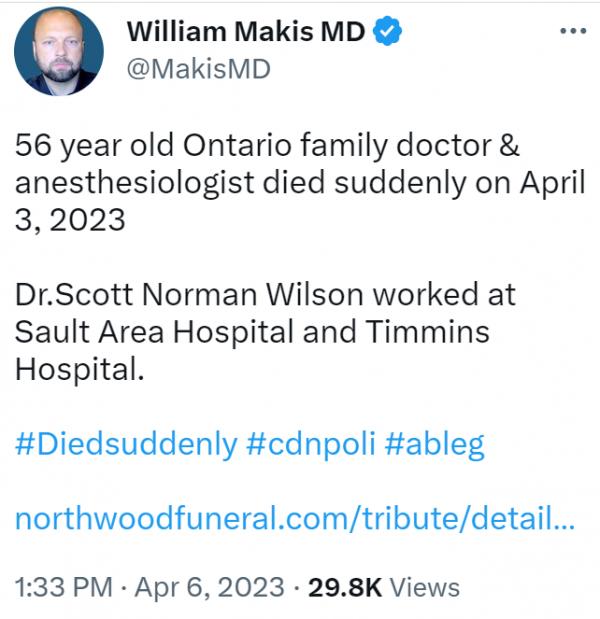
Task: Click the 'Timmins' word in the tweet
Action: (424, 332)
